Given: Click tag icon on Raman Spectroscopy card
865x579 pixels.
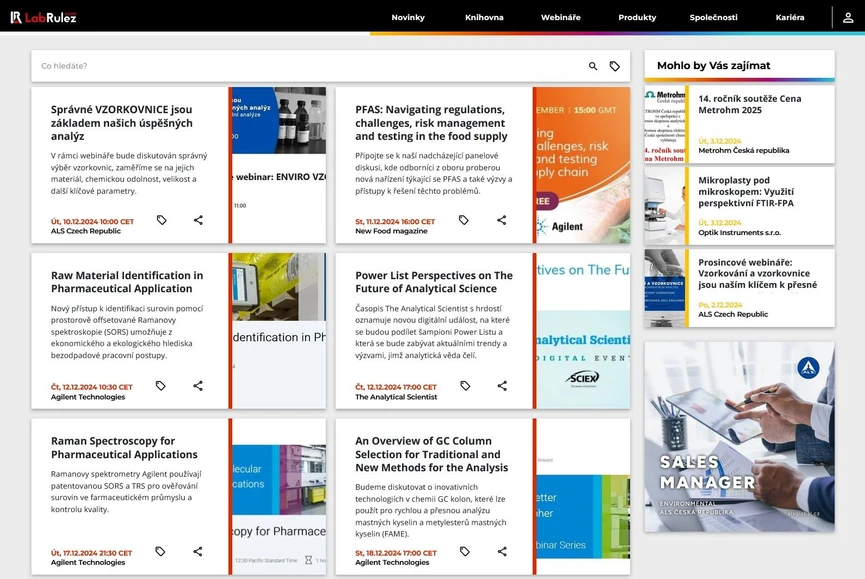Looking at the screenshot, I should [x=160, y=551].
